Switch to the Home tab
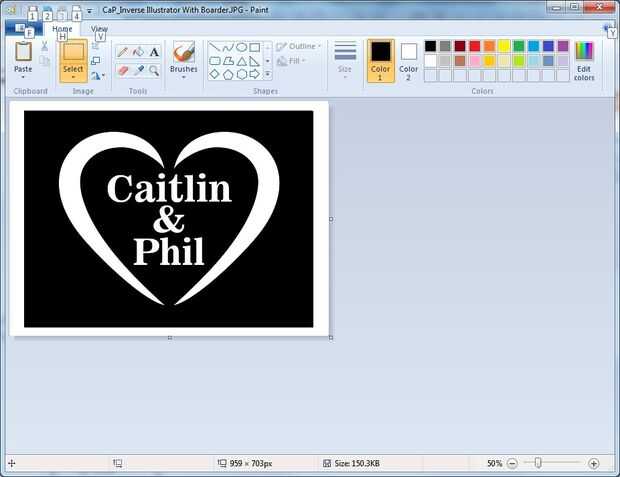620x477 pixels. point(62,29)
